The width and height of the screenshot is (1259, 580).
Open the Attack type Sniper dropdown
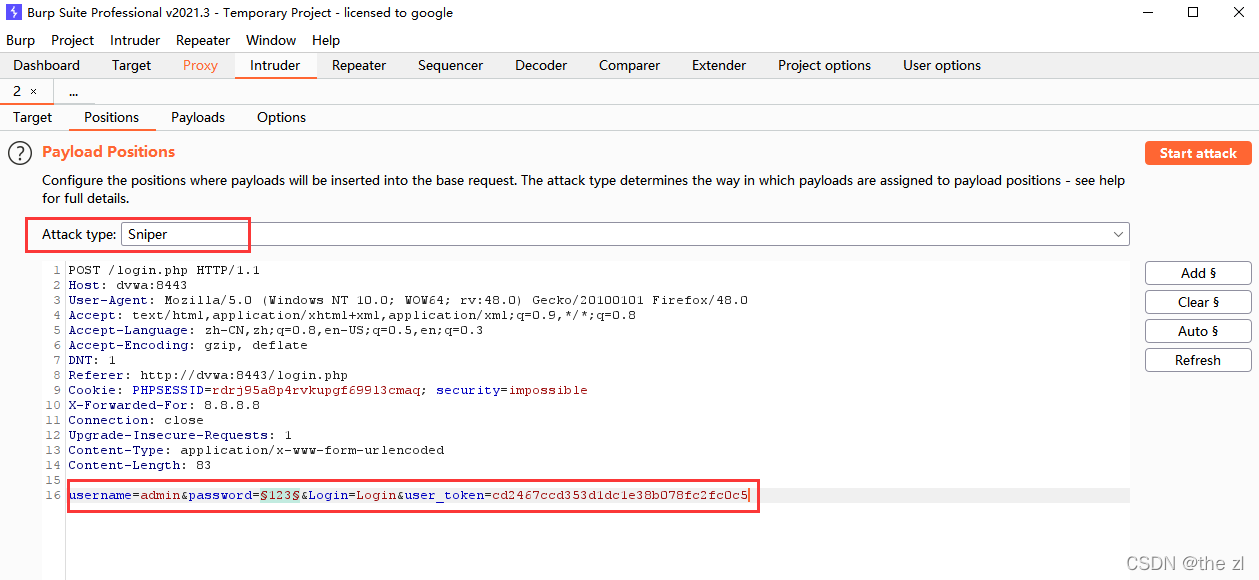click(625, 234)
